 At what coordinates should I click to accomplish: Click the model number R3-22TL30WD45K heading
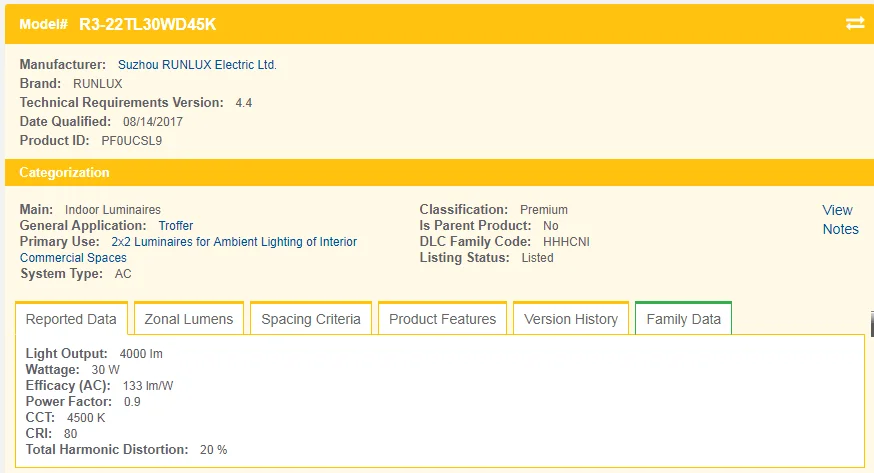[x=147, y=23]
